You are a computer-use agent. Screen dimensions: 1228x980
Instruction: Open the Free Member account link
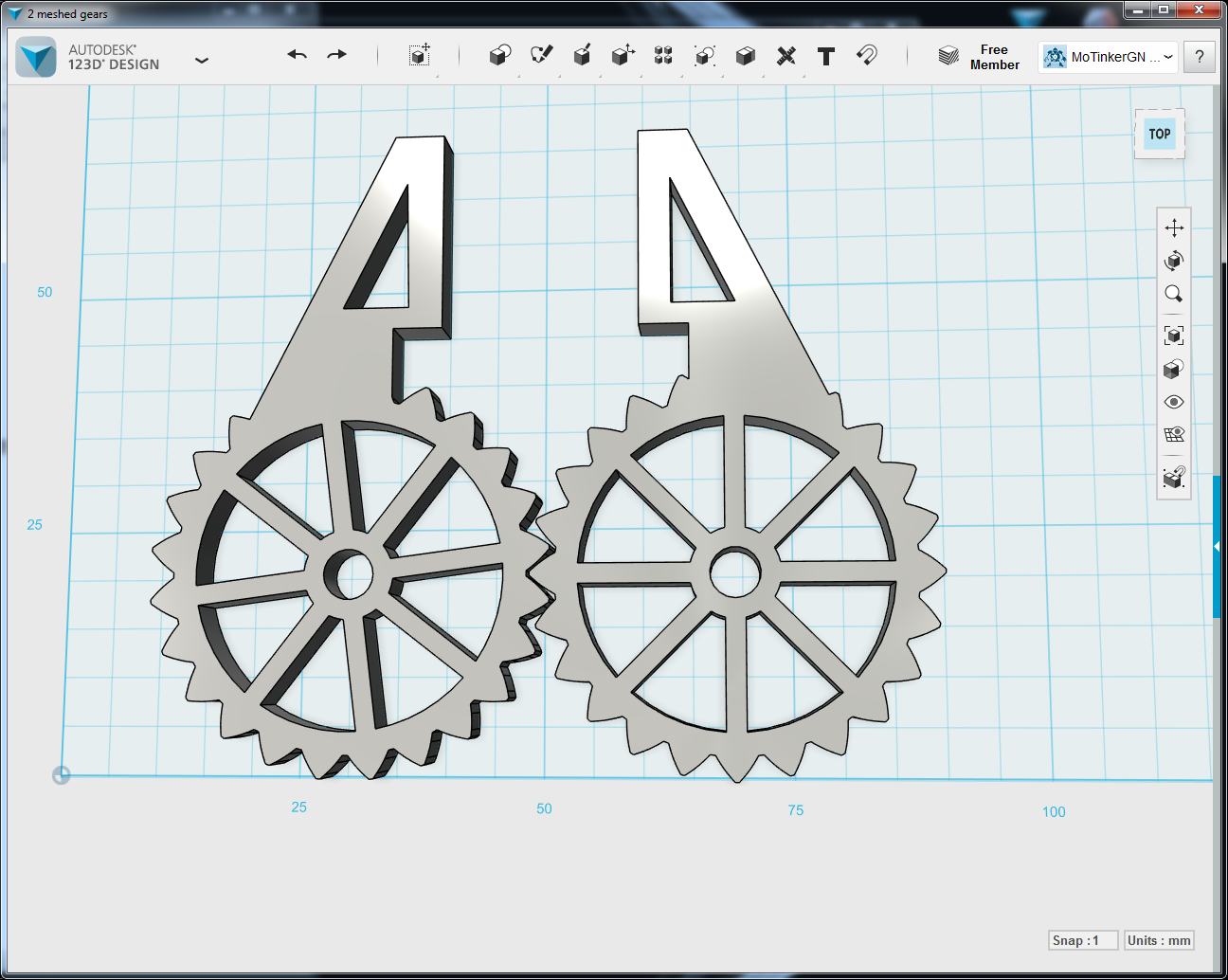(x=994, y=57)
